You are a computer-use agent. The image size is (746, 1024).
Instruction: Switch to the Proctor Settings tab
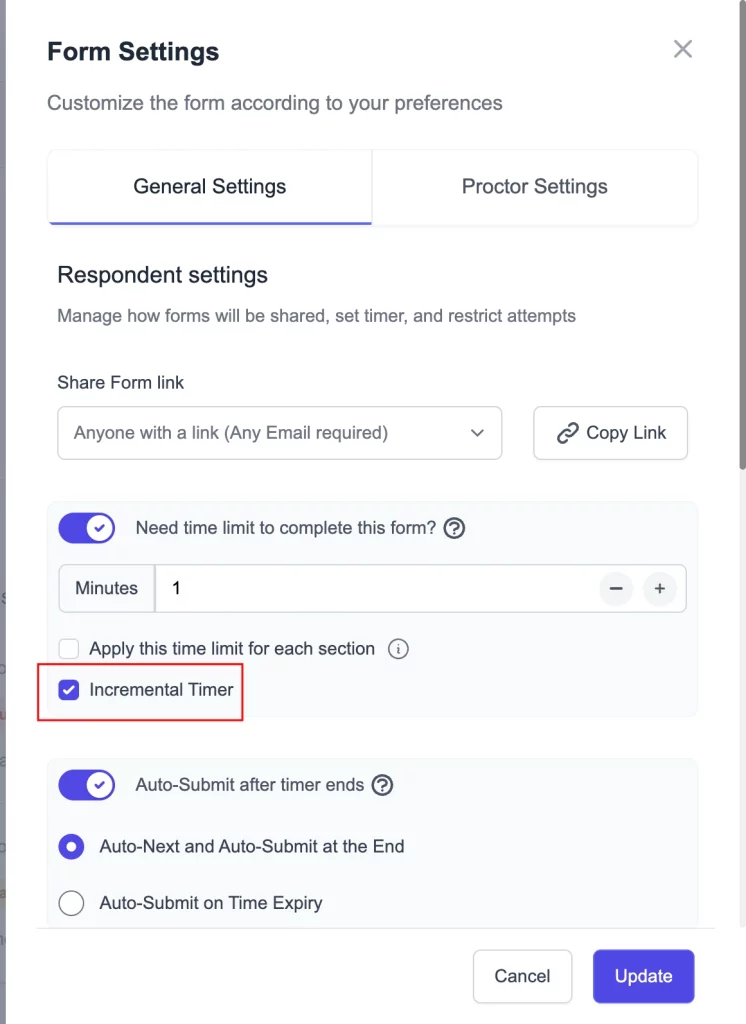click(534, 187)
